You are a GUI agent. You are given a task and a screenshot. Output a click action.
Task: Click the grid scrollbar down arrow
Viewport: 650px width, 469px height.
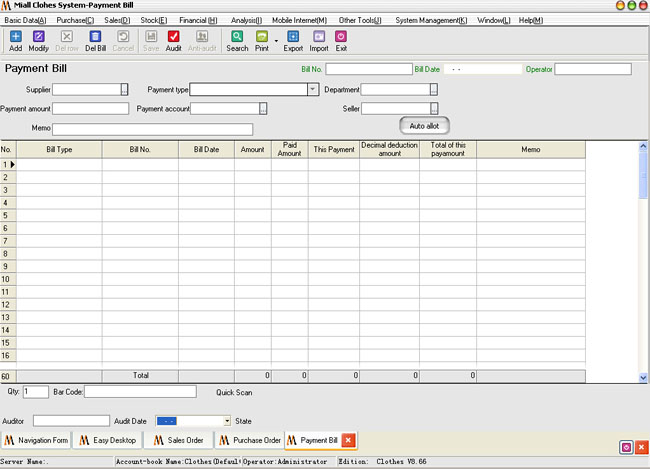(x=643, y=378)
